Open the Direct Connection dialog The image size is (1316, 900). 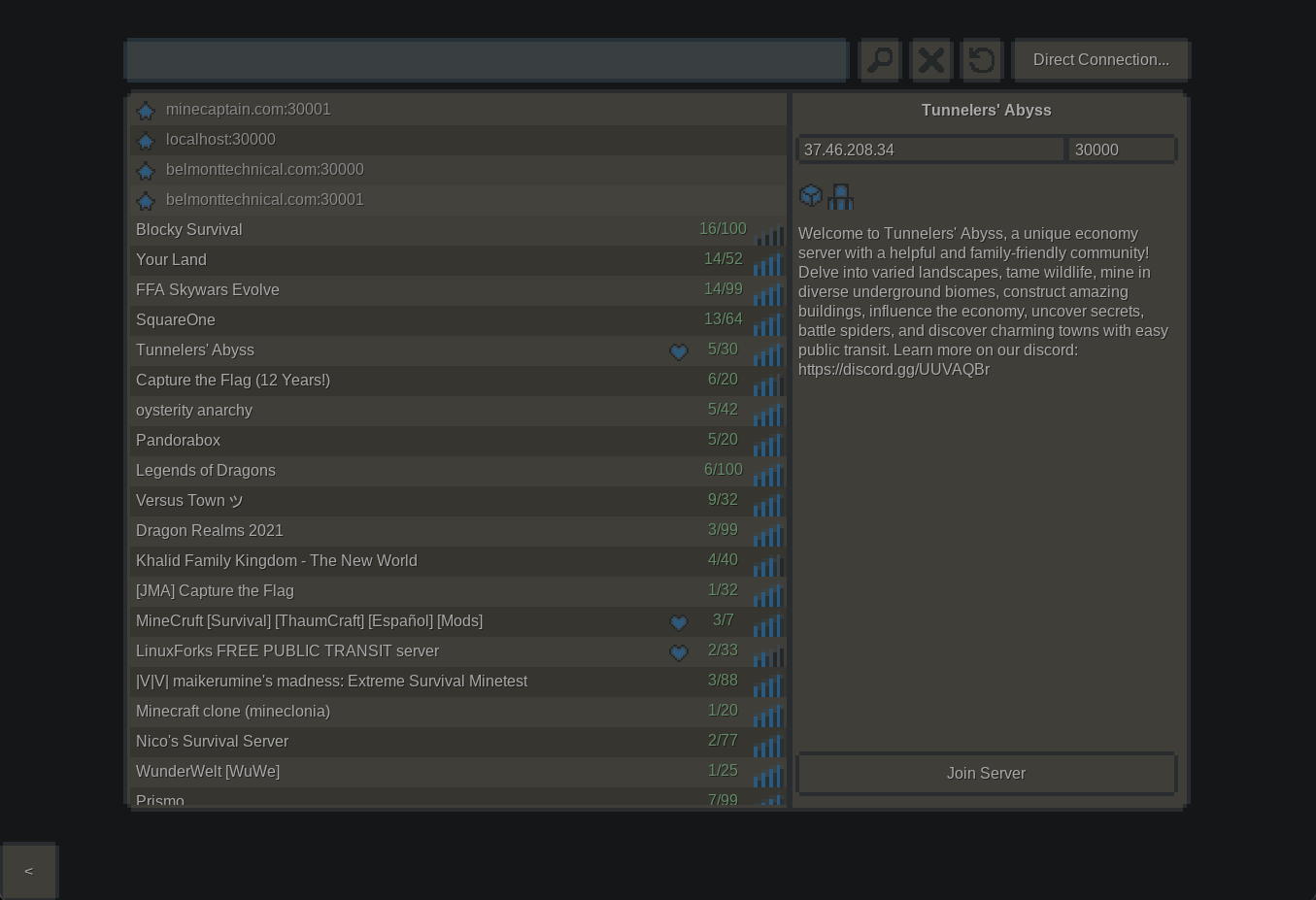[x=1101, y=60]
